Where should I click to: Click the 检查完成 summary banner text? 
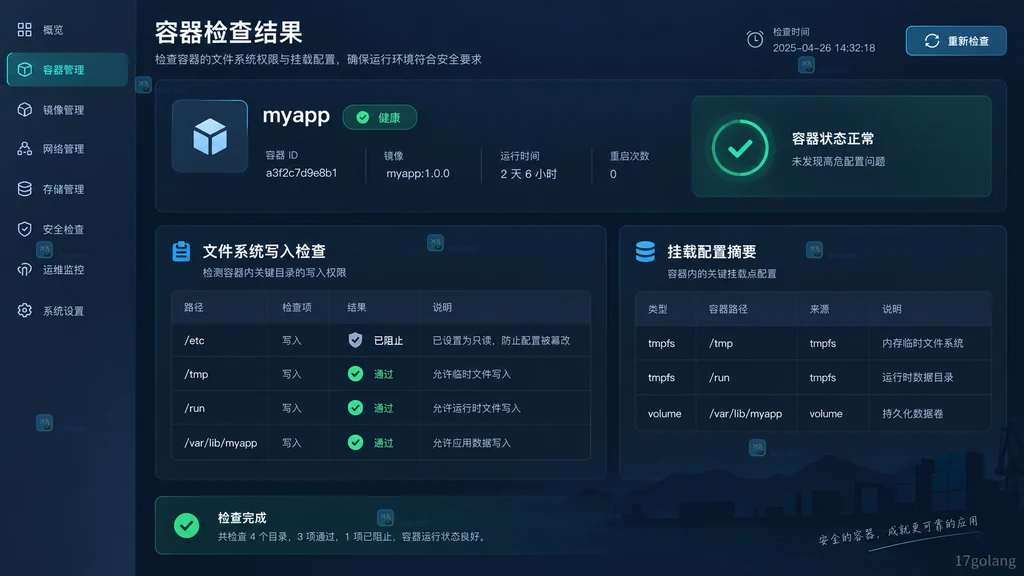242,518
